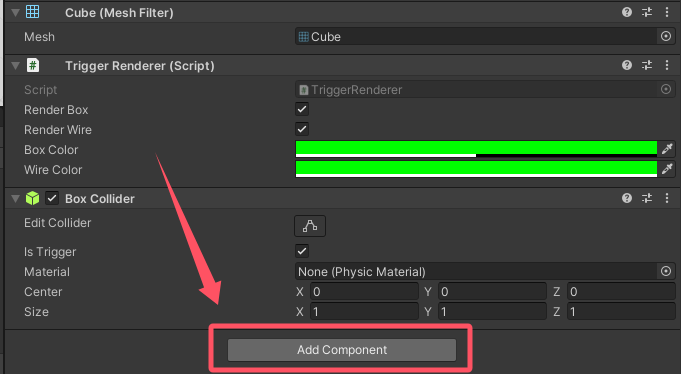Open the Mesh Filter component options menu
Viewport: 681px width, 374px height.
click(x=667, y=12)
